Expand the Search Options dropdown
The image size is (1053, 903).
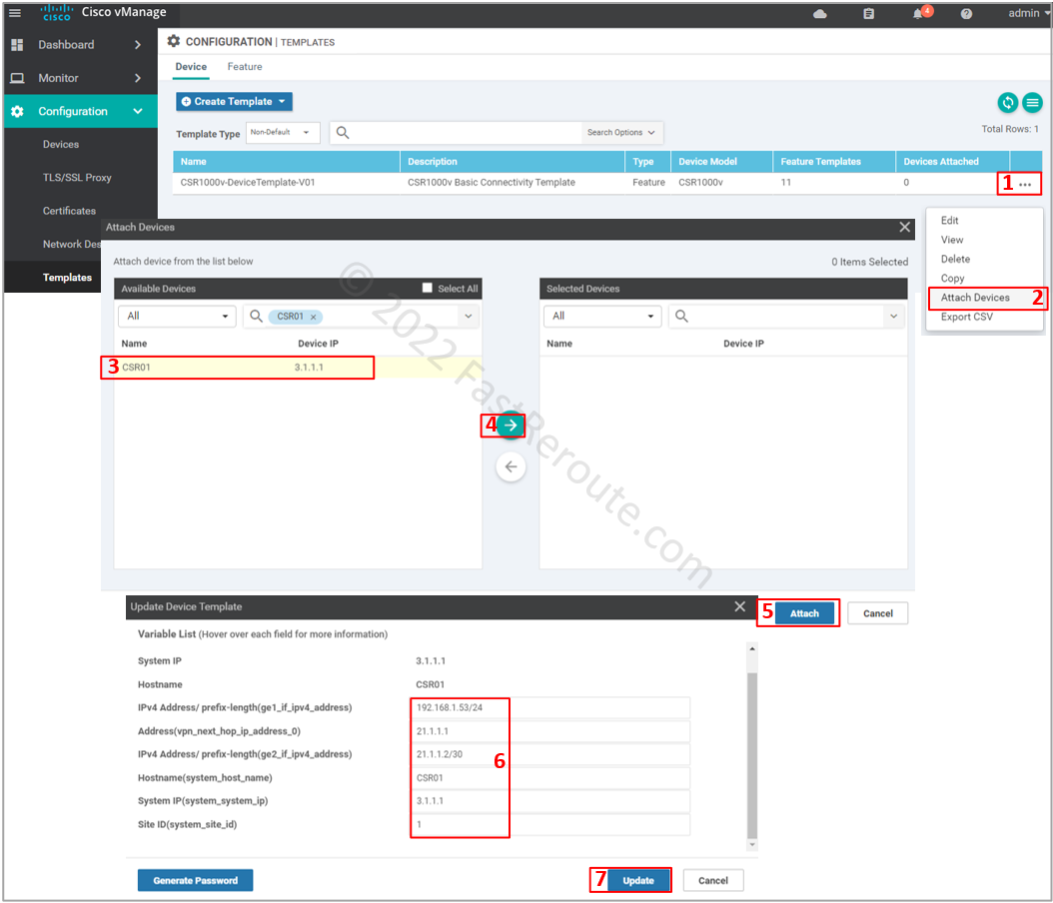click(621, 132)
